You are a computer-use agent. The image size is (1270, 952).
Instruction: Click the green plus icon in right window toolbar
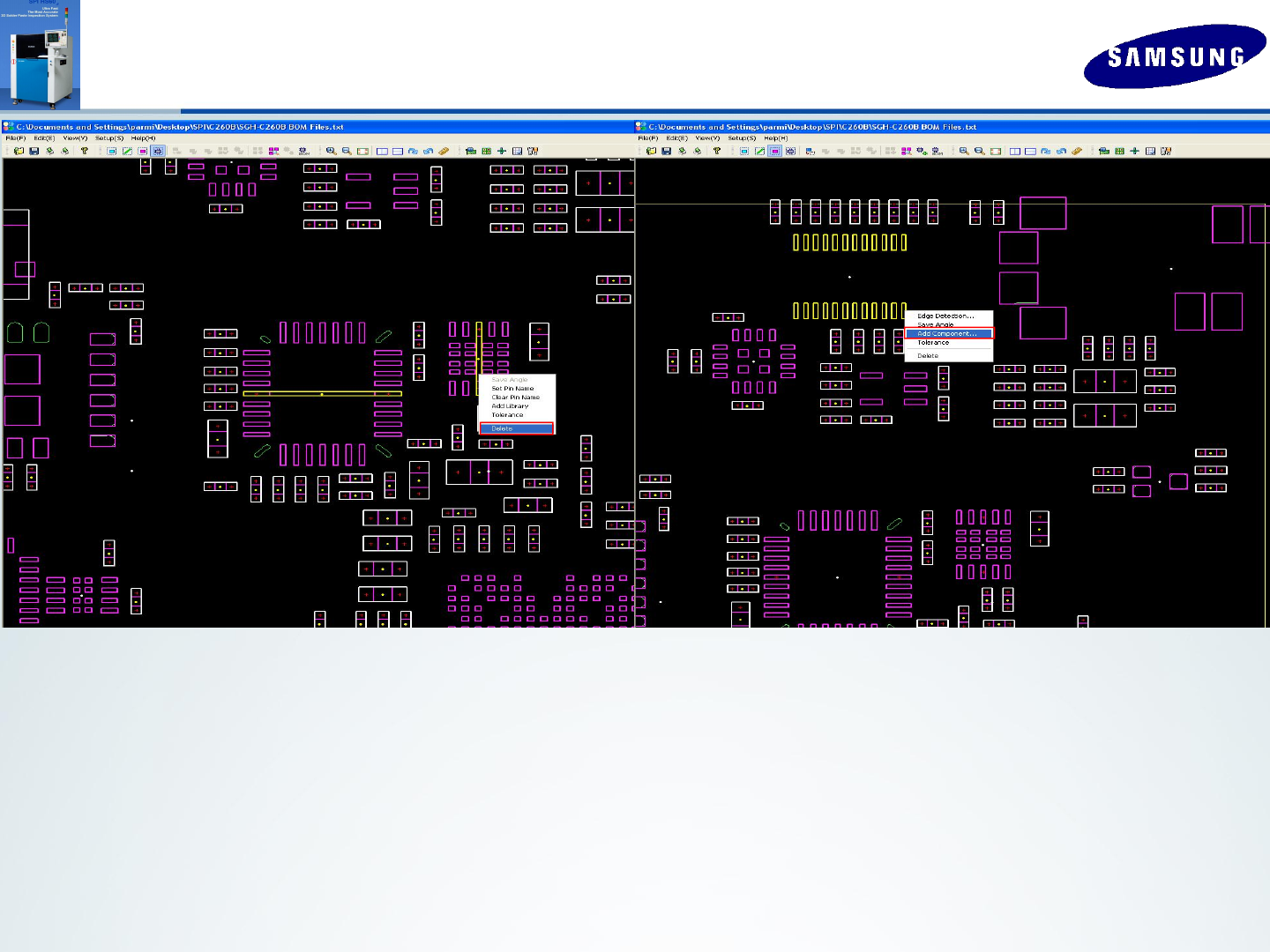[x=1134, y=151]
